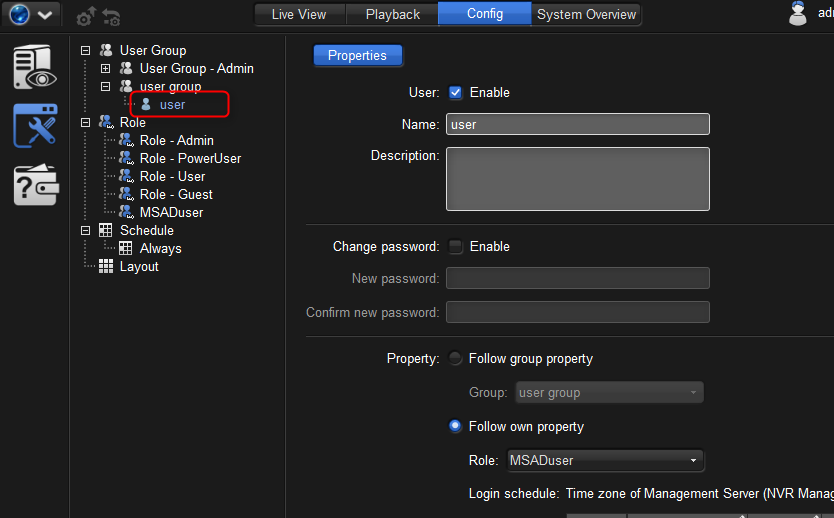Uncheck the User Enable checkbox

pos(456,92)
